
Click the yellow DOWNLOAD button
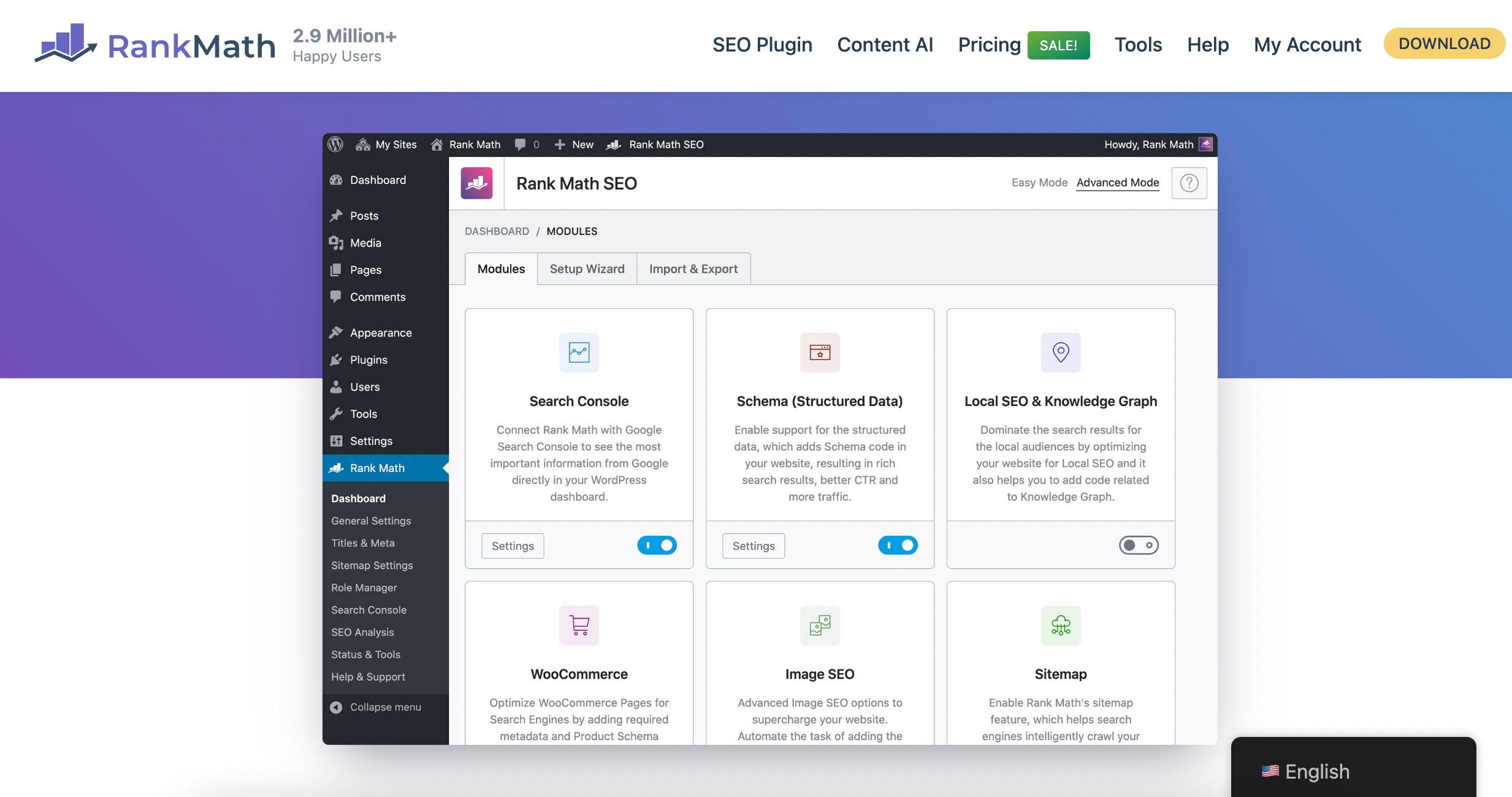[x=1444, y=44]
